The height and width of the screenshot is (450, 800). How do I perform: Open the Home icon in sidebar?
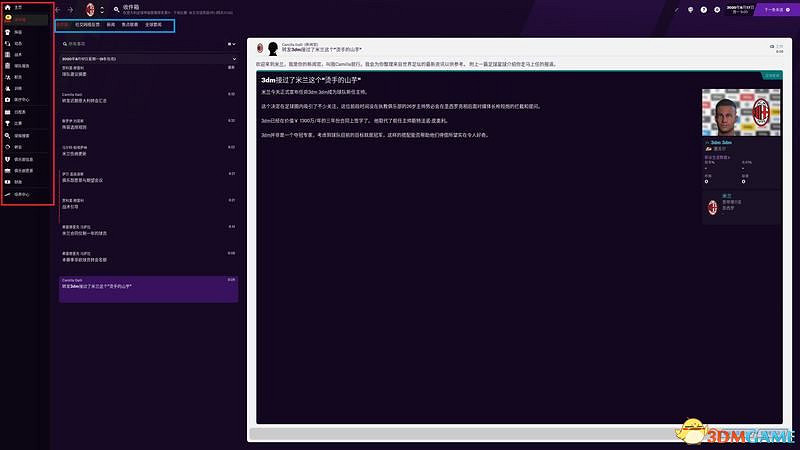[x=7, y=7]
